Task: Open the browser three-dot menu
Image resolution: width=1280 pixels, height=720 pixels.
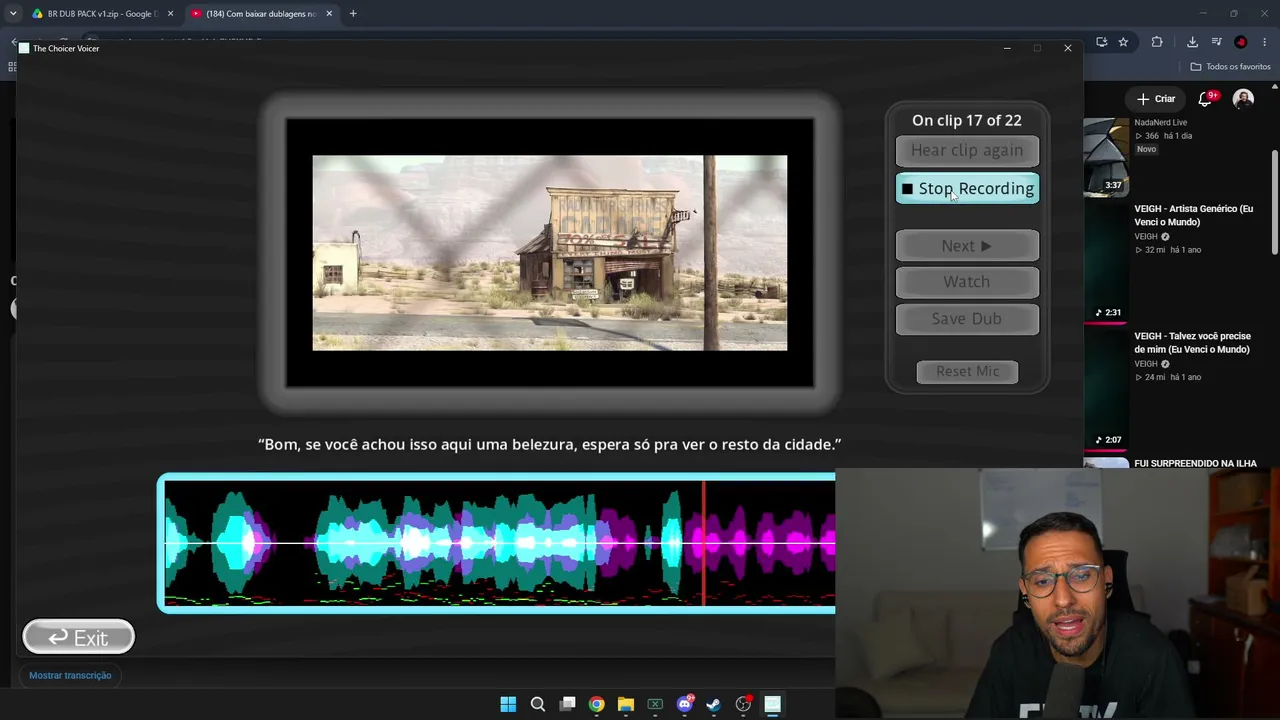Action: 1265,42
